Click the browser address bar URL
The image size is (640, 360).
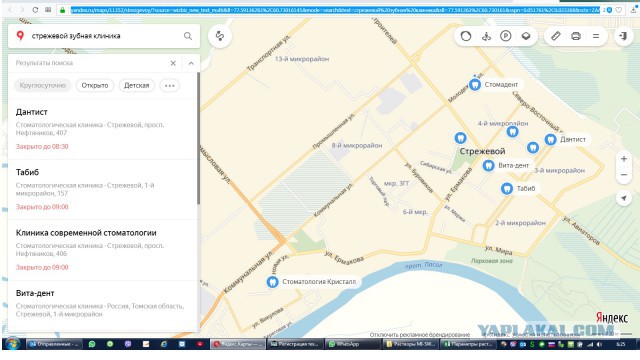(335, 10)
